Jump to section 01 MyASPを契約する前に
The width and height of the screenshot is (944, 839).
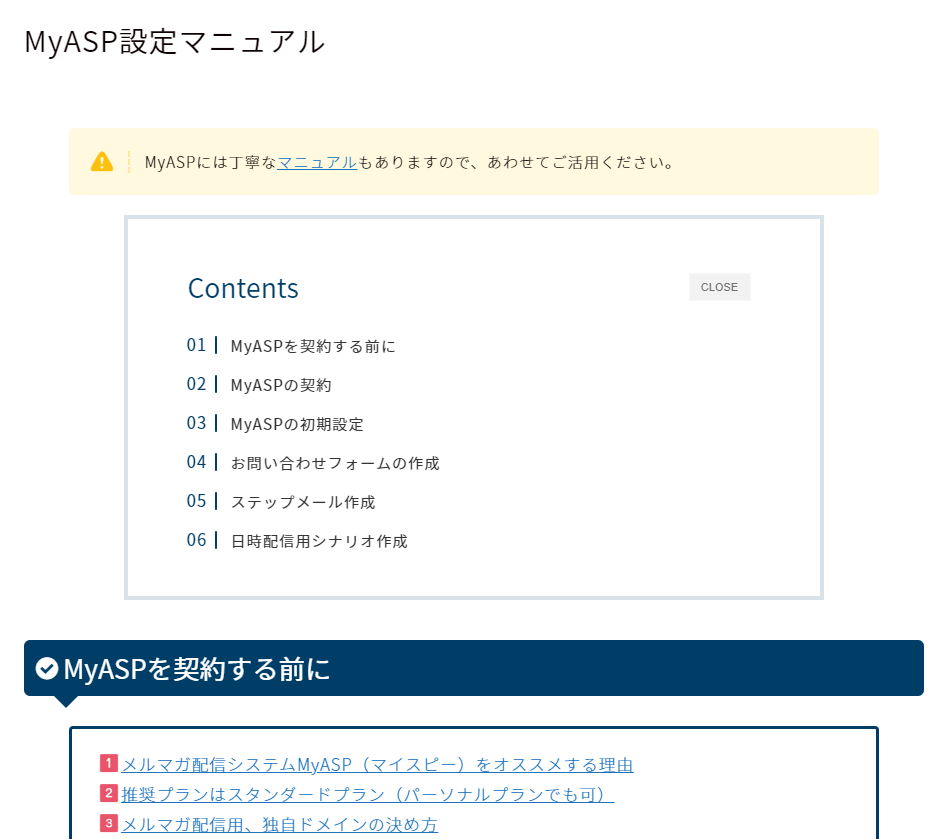click(x=313, y=346)
